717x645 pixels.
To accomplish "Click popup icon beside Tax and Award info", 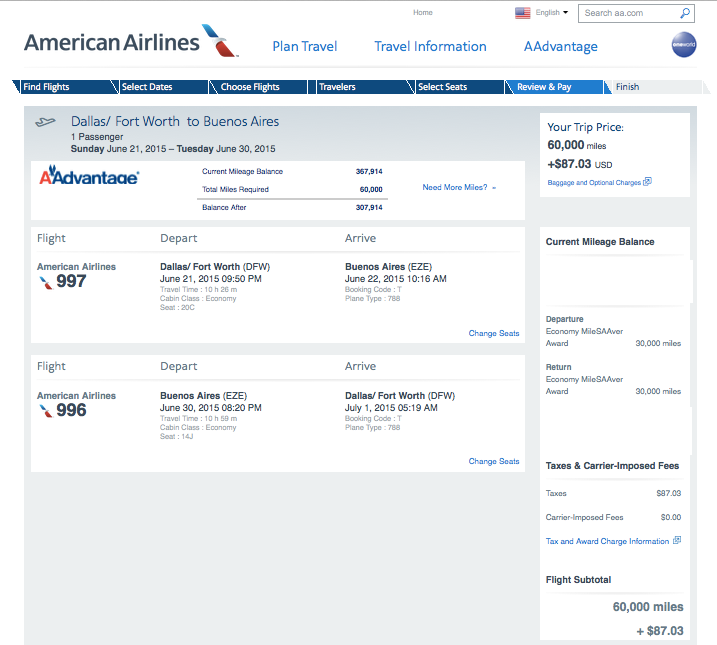I will tap(677, 541).
